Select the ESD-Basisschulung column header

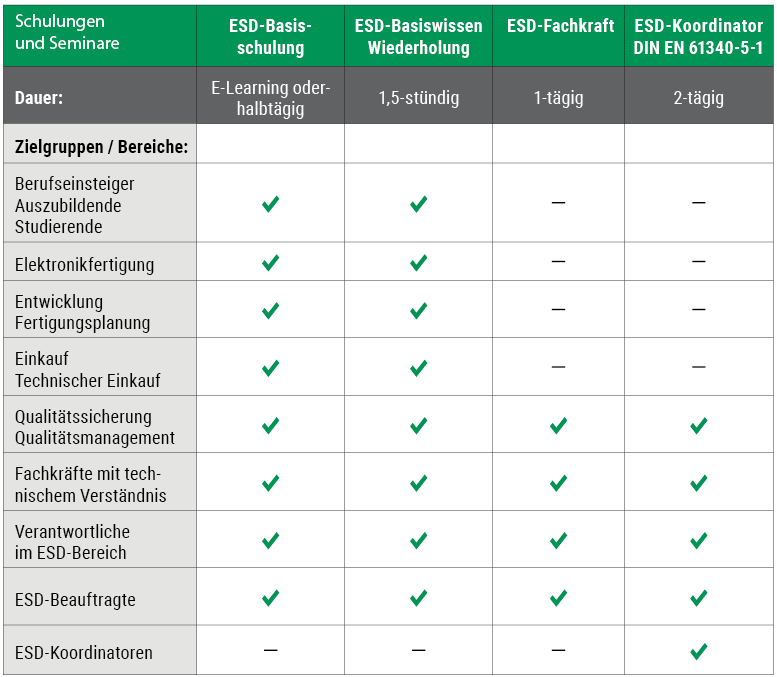point(270,36)
